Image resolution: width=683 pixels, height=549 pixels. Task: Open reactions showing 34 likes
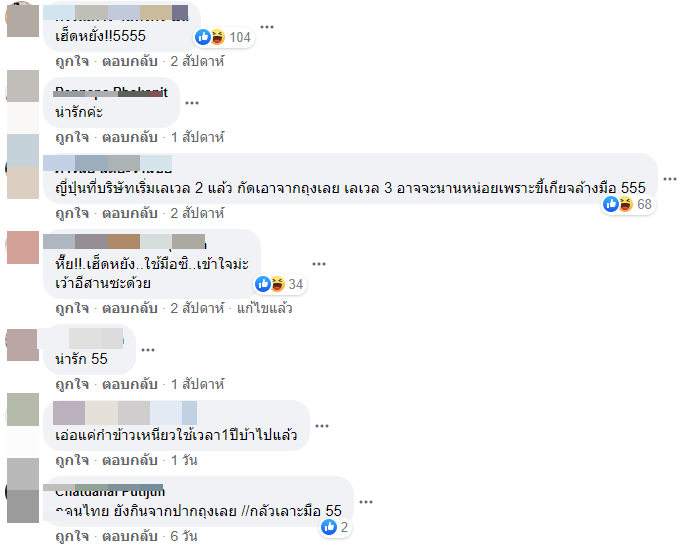point(280,284)
